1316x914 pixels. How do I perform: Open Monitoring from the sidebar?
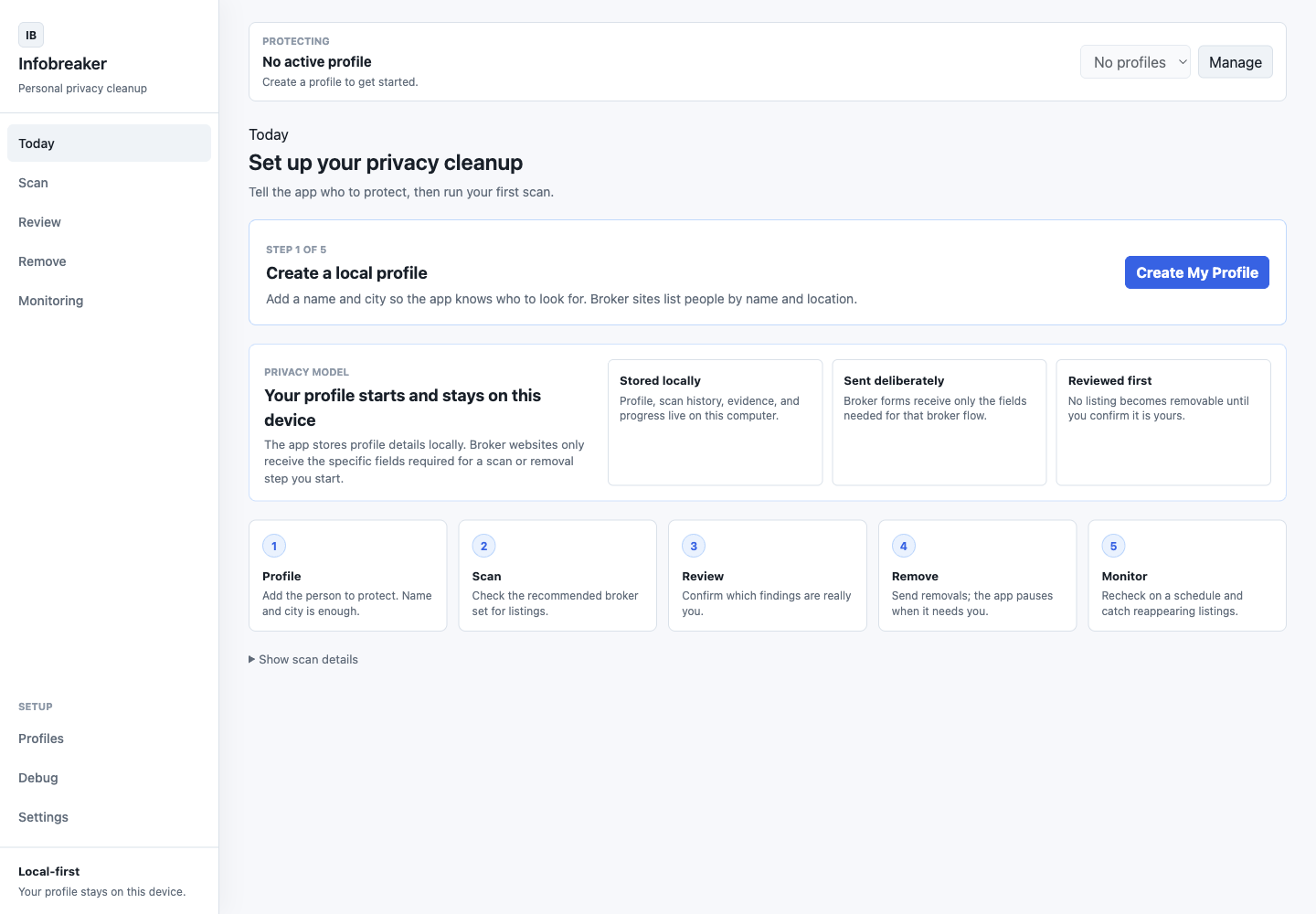tap(109, 301)
